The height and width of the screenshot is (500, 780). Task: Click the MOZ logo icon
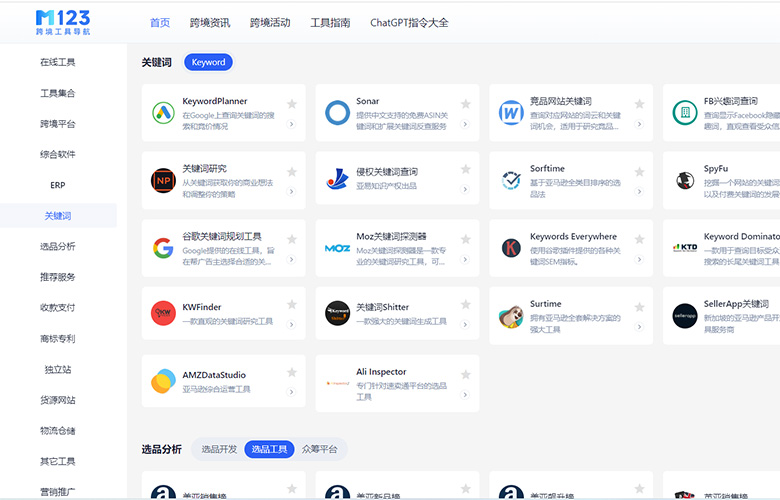click(337, 248)
